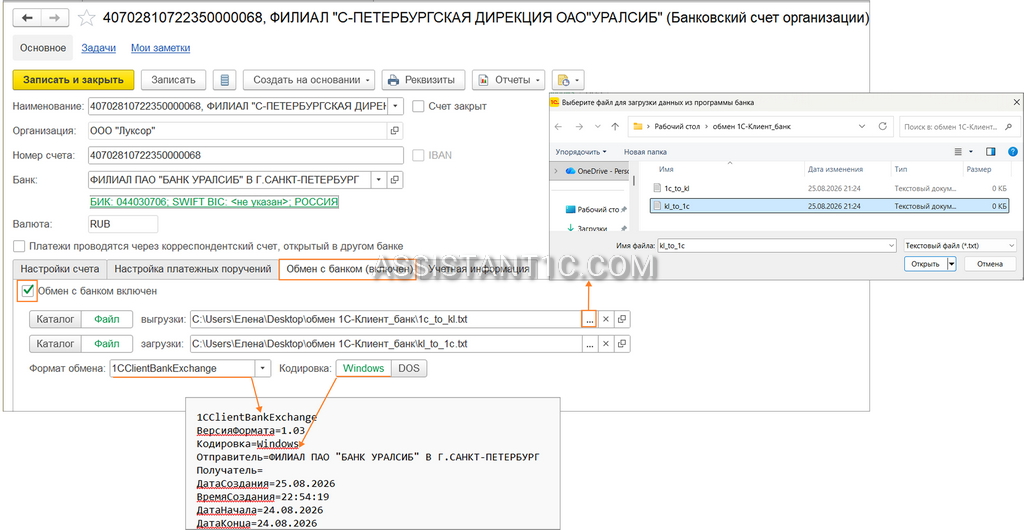The width and height of the screenshot is (1024, 530).
Task: Click Записать и закрыть
Action: click(73, 80)
